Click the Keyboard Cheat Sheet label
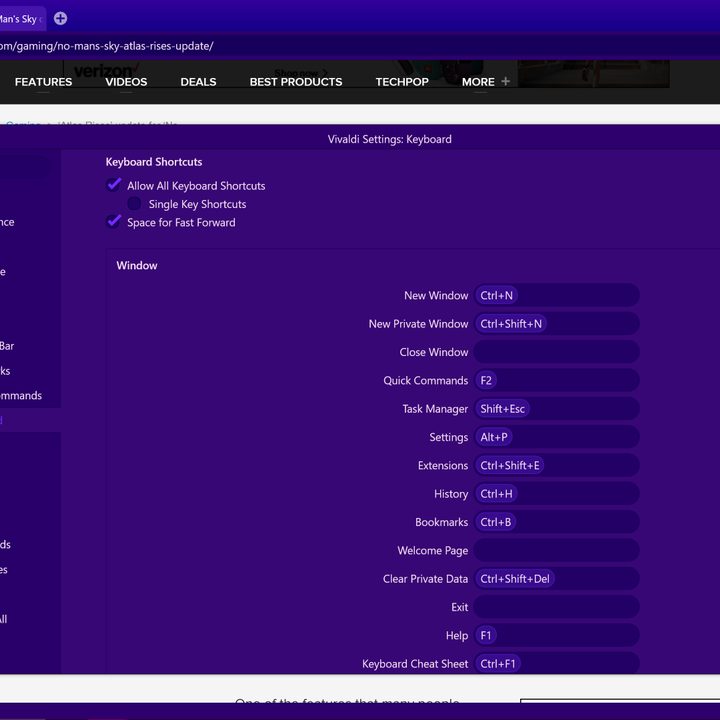Screen dimensions: 720x720 415,664
